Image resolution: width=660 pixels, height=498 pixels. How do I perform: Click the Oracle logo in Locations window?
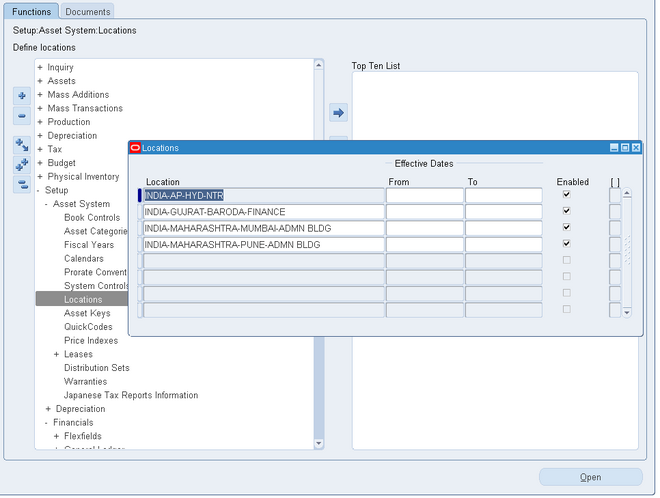coord(135,148)
